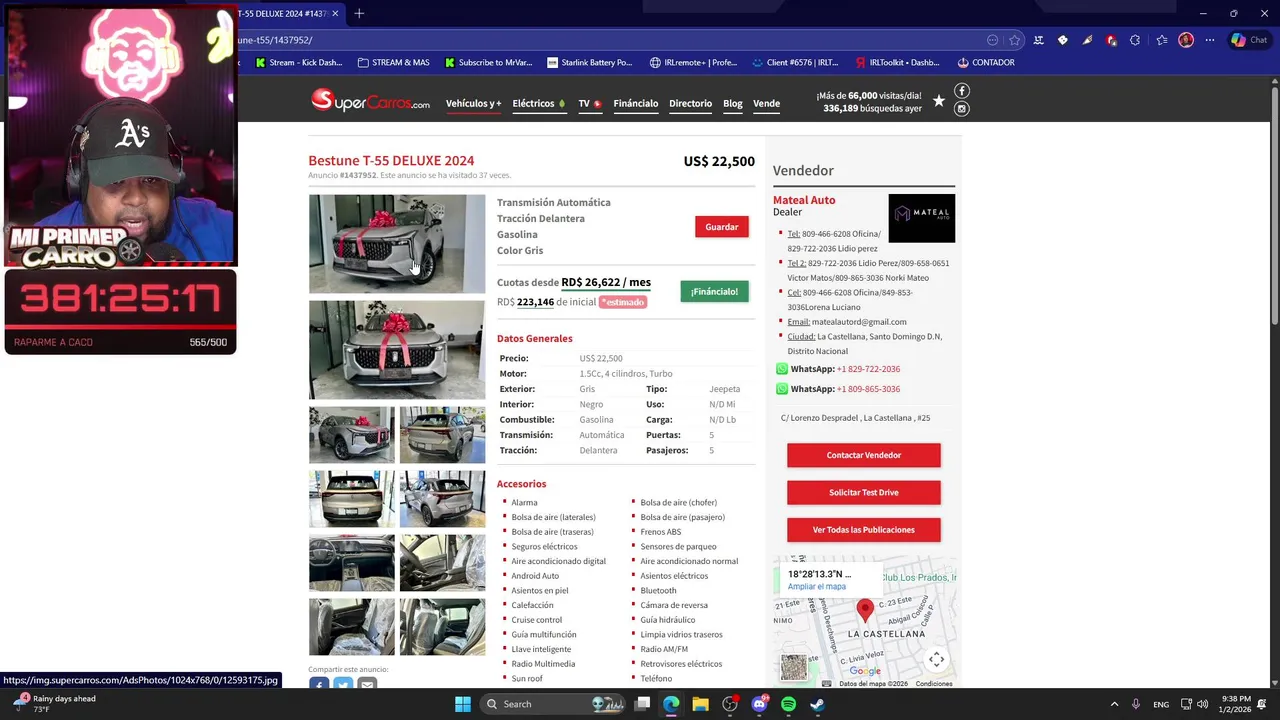Open the Blog menu item

pos(733,103)
